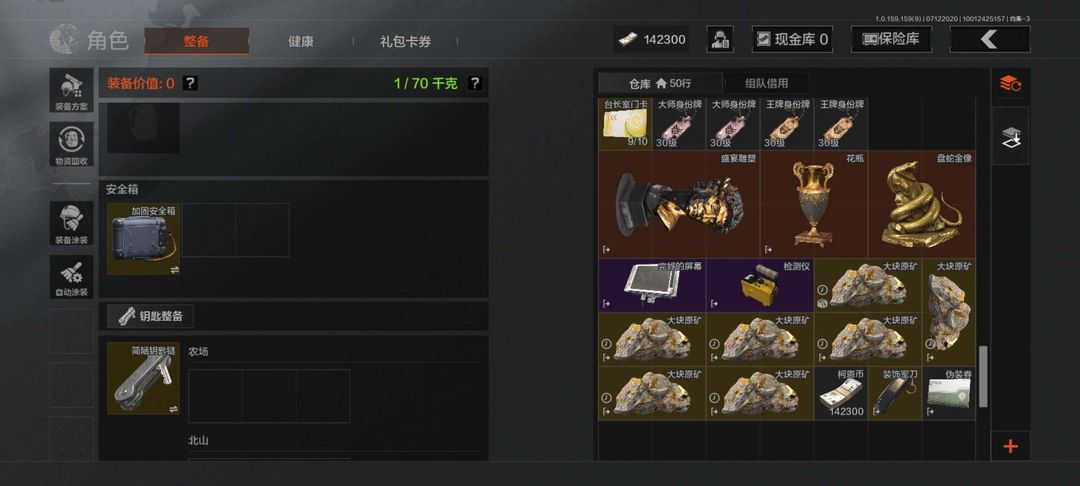
Task: Click the warehouse sort icon at top right
Action: [1010, 84]
